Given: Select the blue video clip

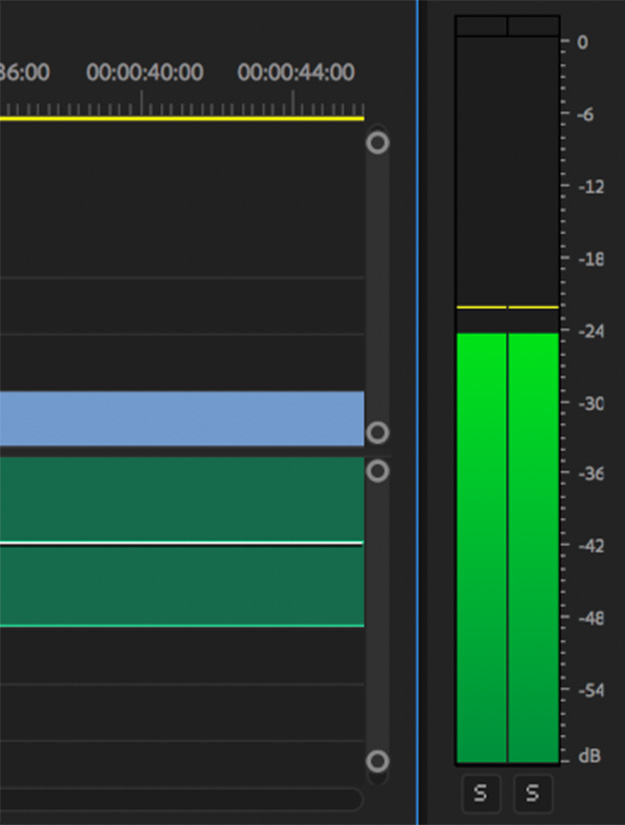Looking at the screenshot, I should (x=180, y=418).
